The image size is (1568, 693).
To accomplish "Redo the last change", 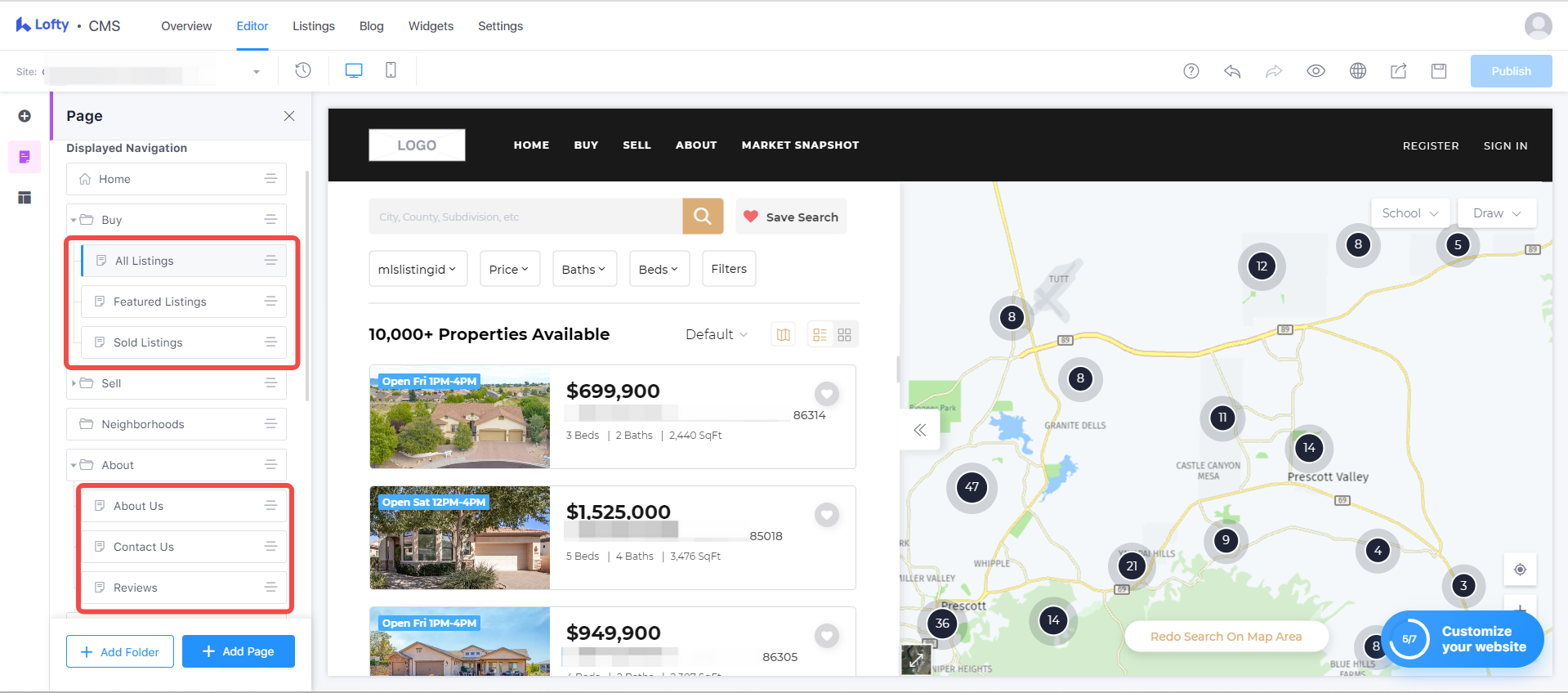I will 1274,71.
